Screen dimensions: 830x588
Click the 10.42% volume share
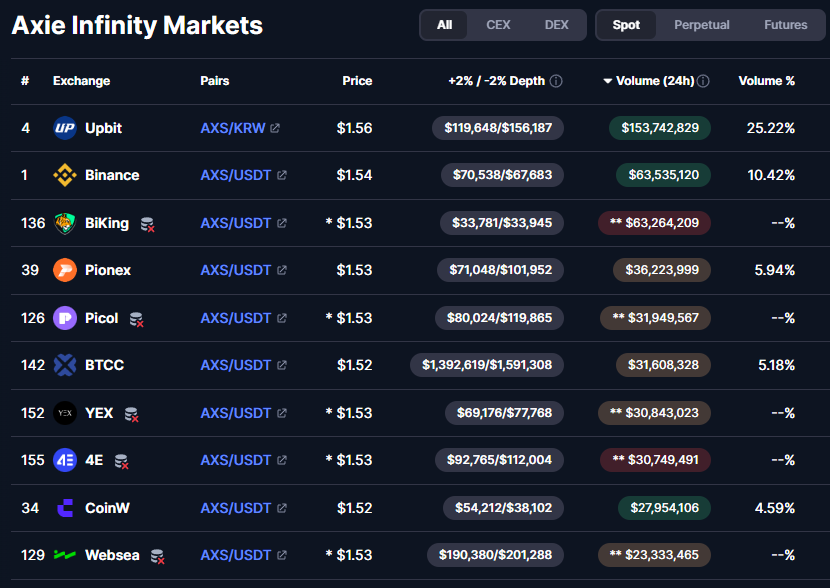pyautogui.click(x=771, y=175)
